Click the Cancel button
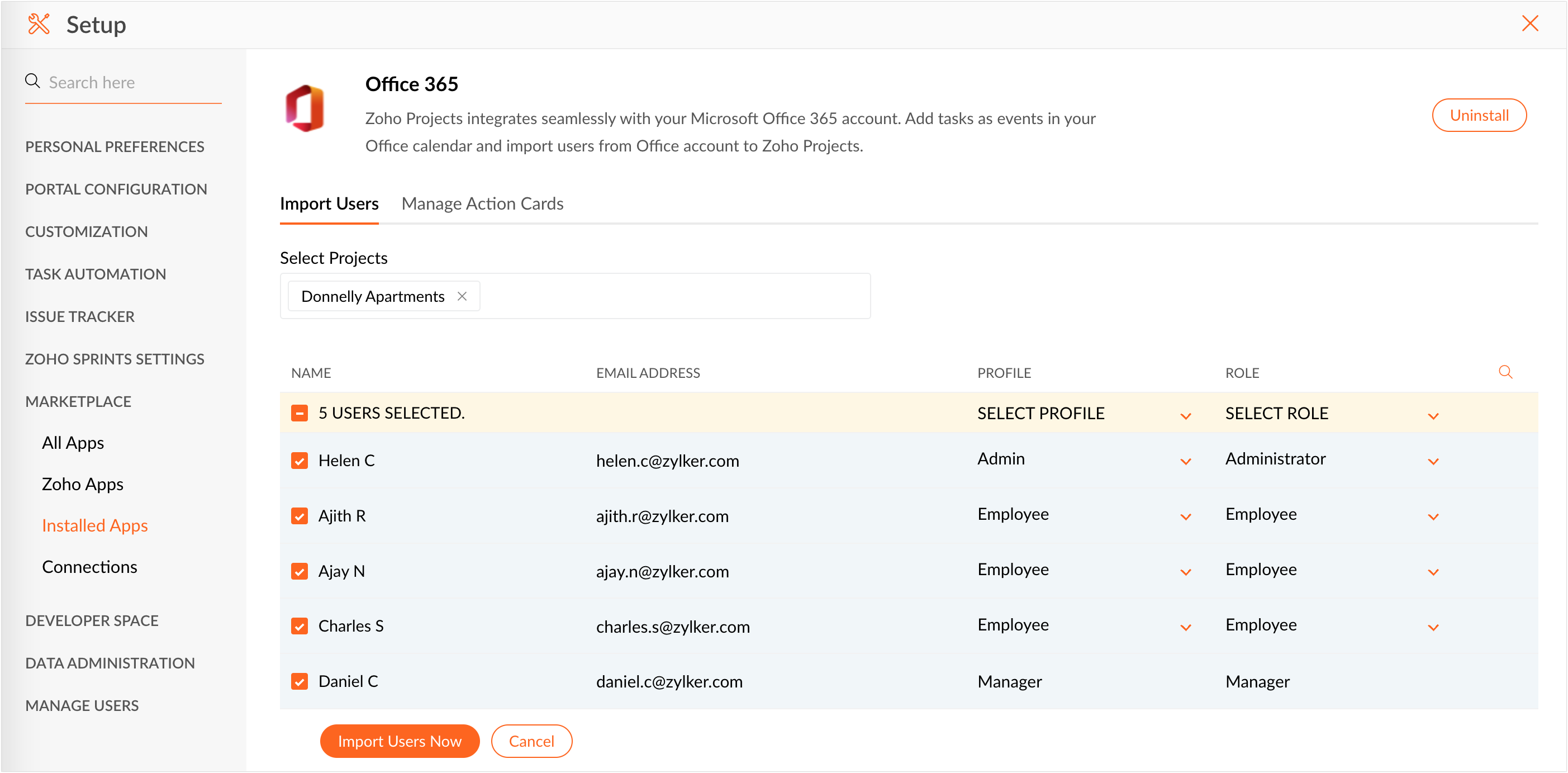Screen dimensions: 1568x773 (x=531, y=741)
